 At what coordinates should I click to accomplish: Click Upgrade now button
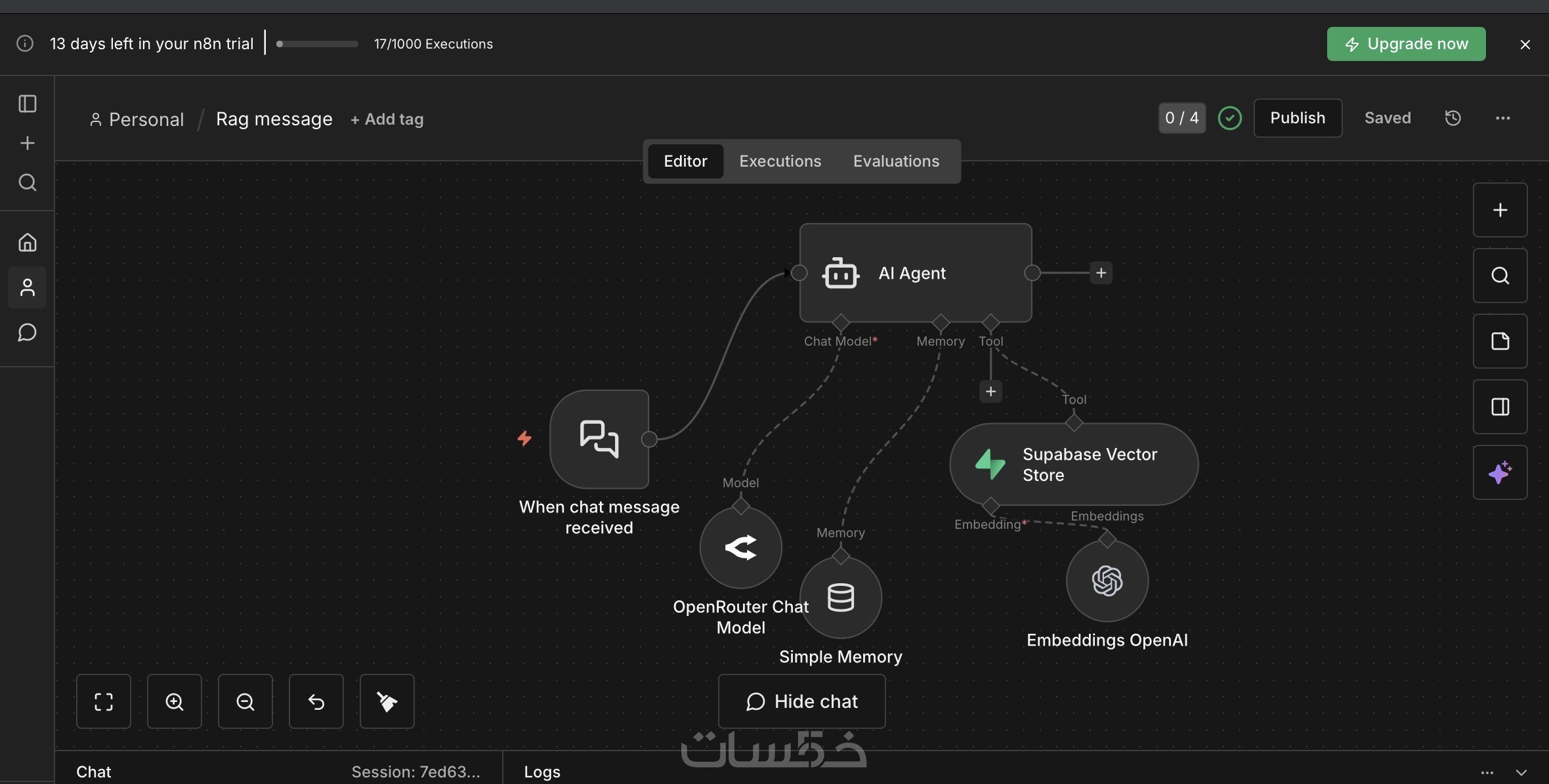1406,44
